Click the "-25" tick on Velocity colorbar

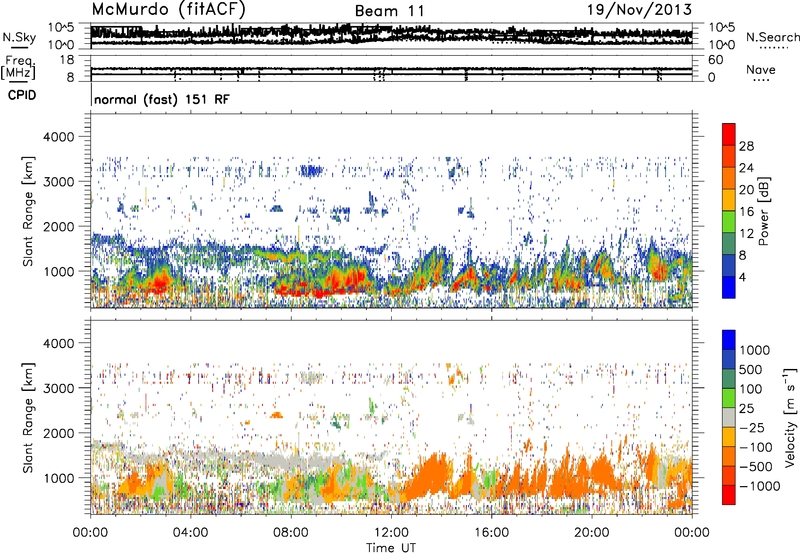click(x=753, y=428)
